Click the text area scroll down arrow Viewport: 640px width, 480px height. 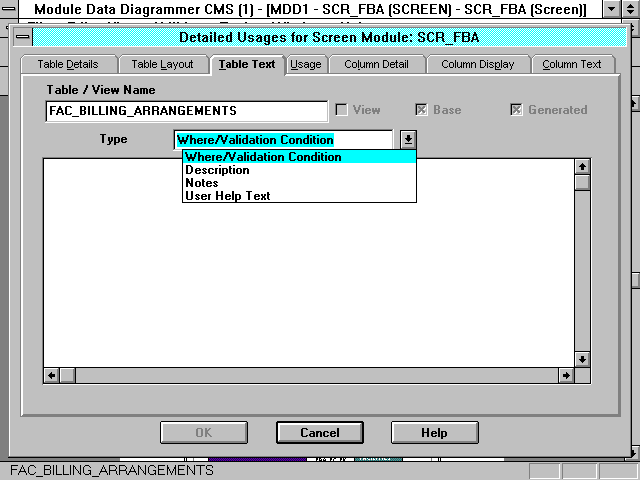coord(582,359)
